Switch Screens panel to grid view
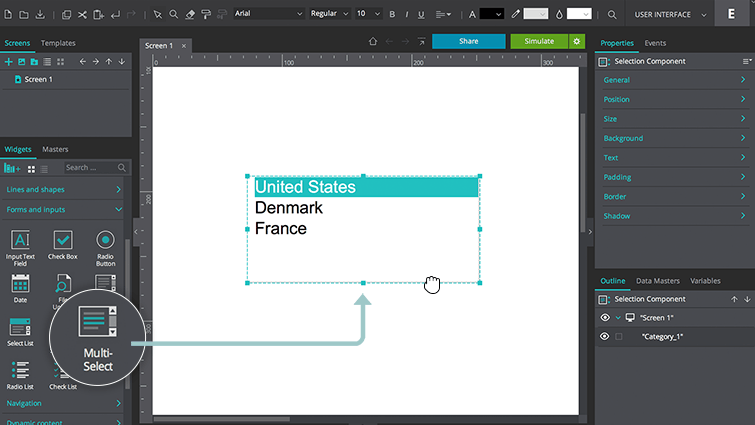The image size is (755, 425). click(x=60, y=62)
